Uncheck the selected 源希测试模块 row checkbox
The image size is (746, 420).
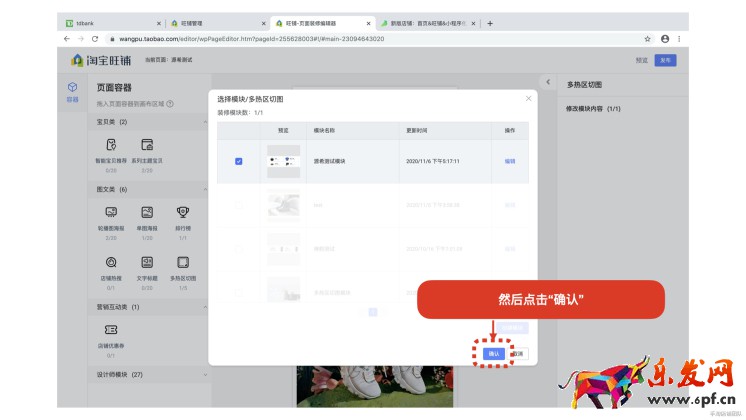click(238, 161)
